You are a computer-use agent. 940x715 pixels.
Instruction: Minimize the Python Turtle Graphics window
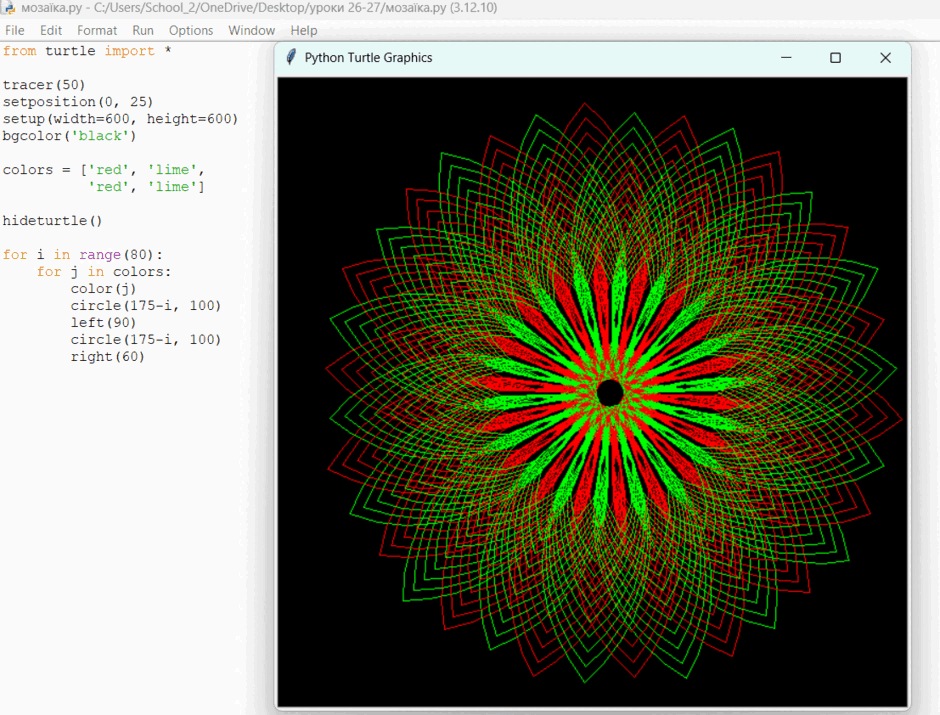[786, 58]
